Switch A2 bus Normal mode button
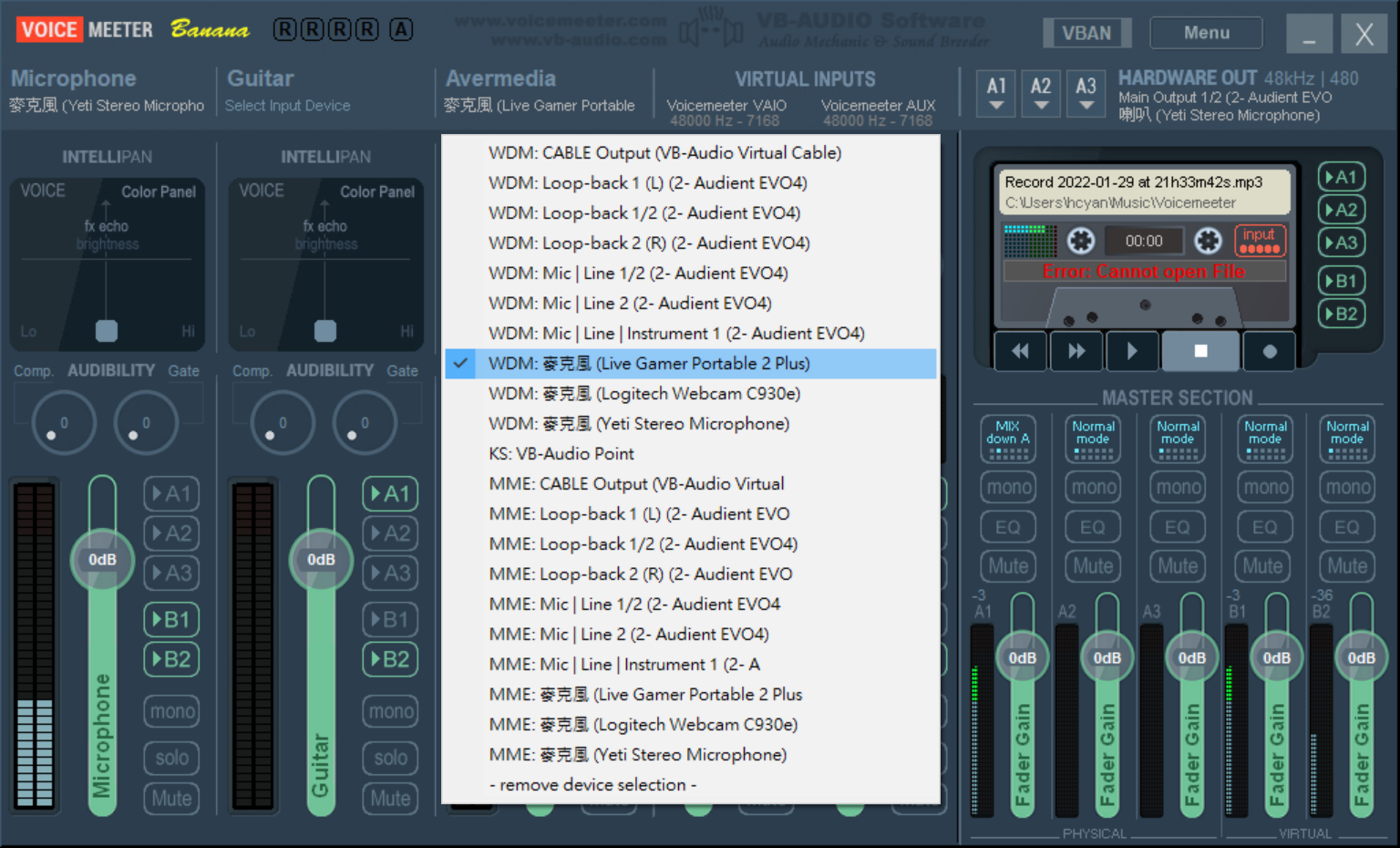This screenshot has height=848, width=1400. (x=1093, y=439)
